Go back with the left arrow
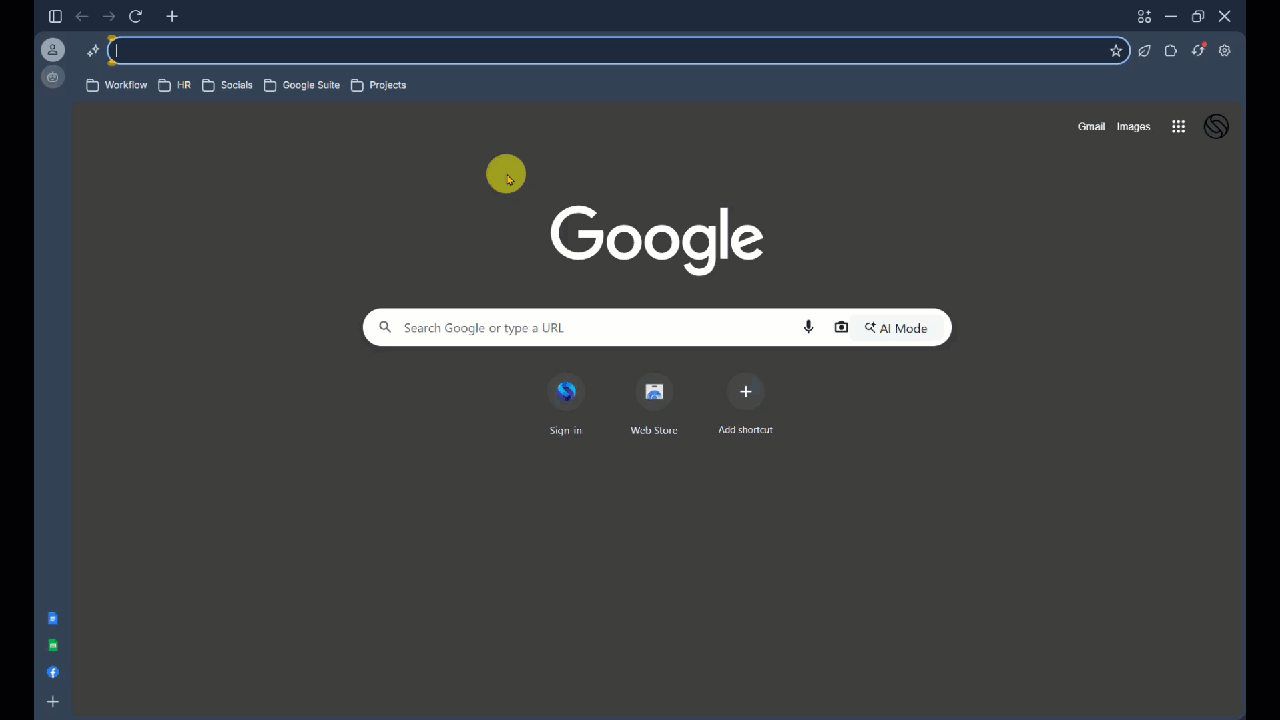This screenshot has height=720, width=1280. click(82, 16)
